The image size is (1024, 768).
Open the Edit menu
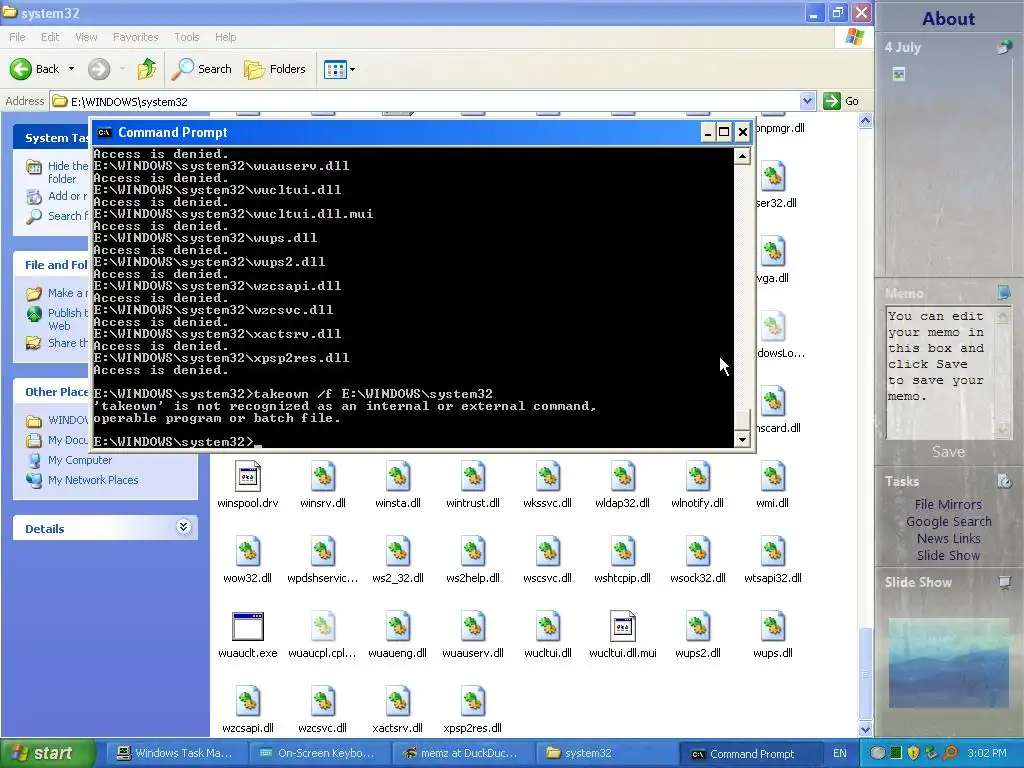(50, 37)
